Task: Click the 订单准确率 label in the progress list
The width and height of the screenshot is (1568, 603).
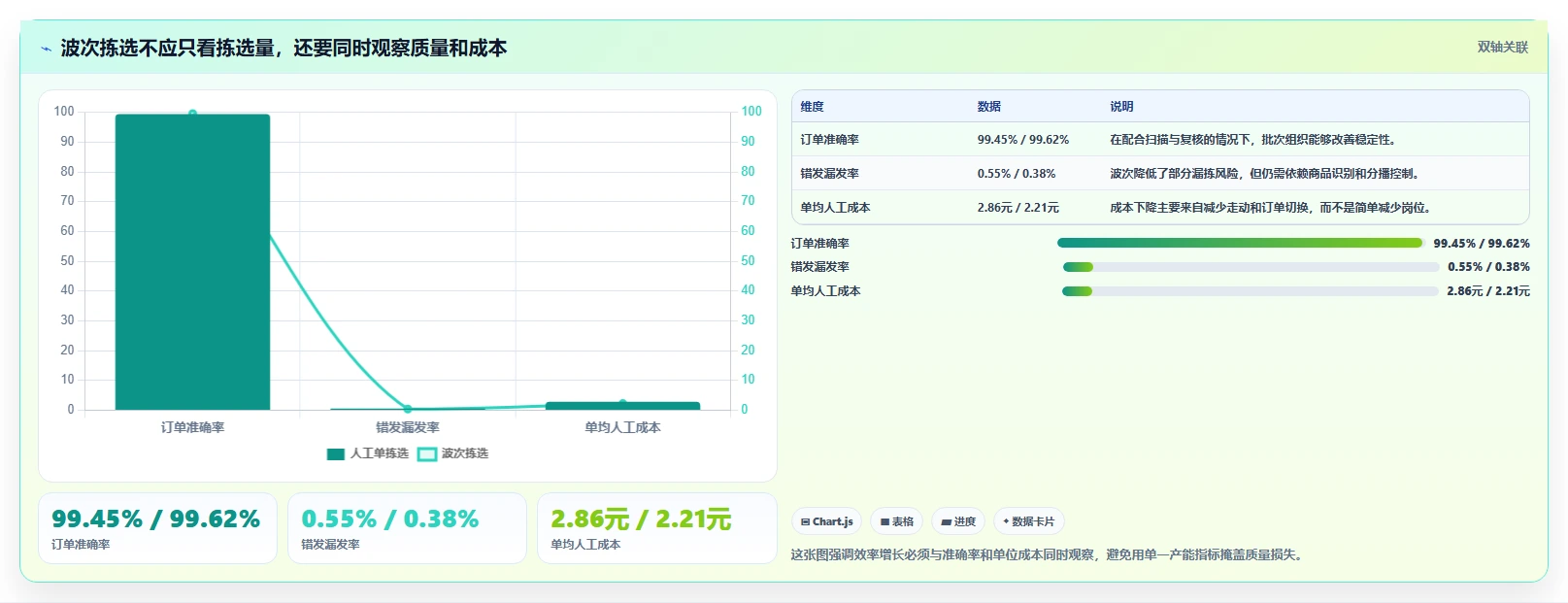Action: [x=820, y=244]
